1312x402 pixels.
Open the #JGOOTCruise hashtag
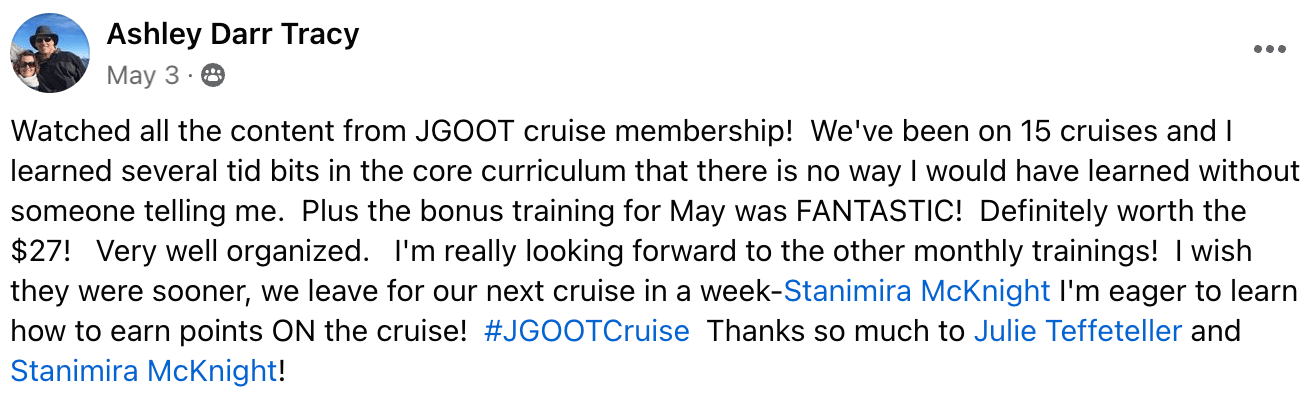(587, 331)
